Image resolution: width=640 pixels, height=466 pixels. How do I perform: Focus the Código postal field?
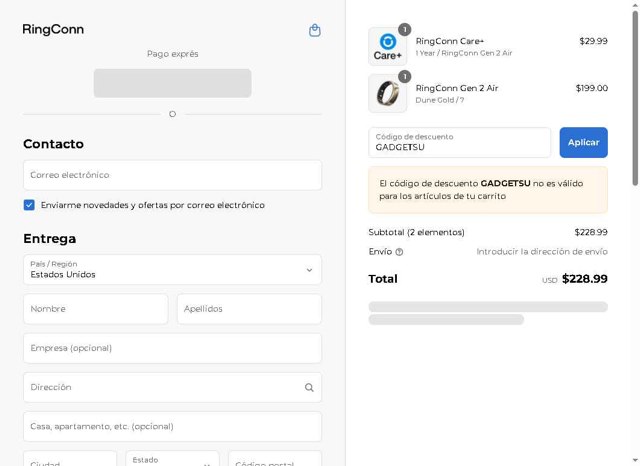pyautogui.click(x=275, y=459)
